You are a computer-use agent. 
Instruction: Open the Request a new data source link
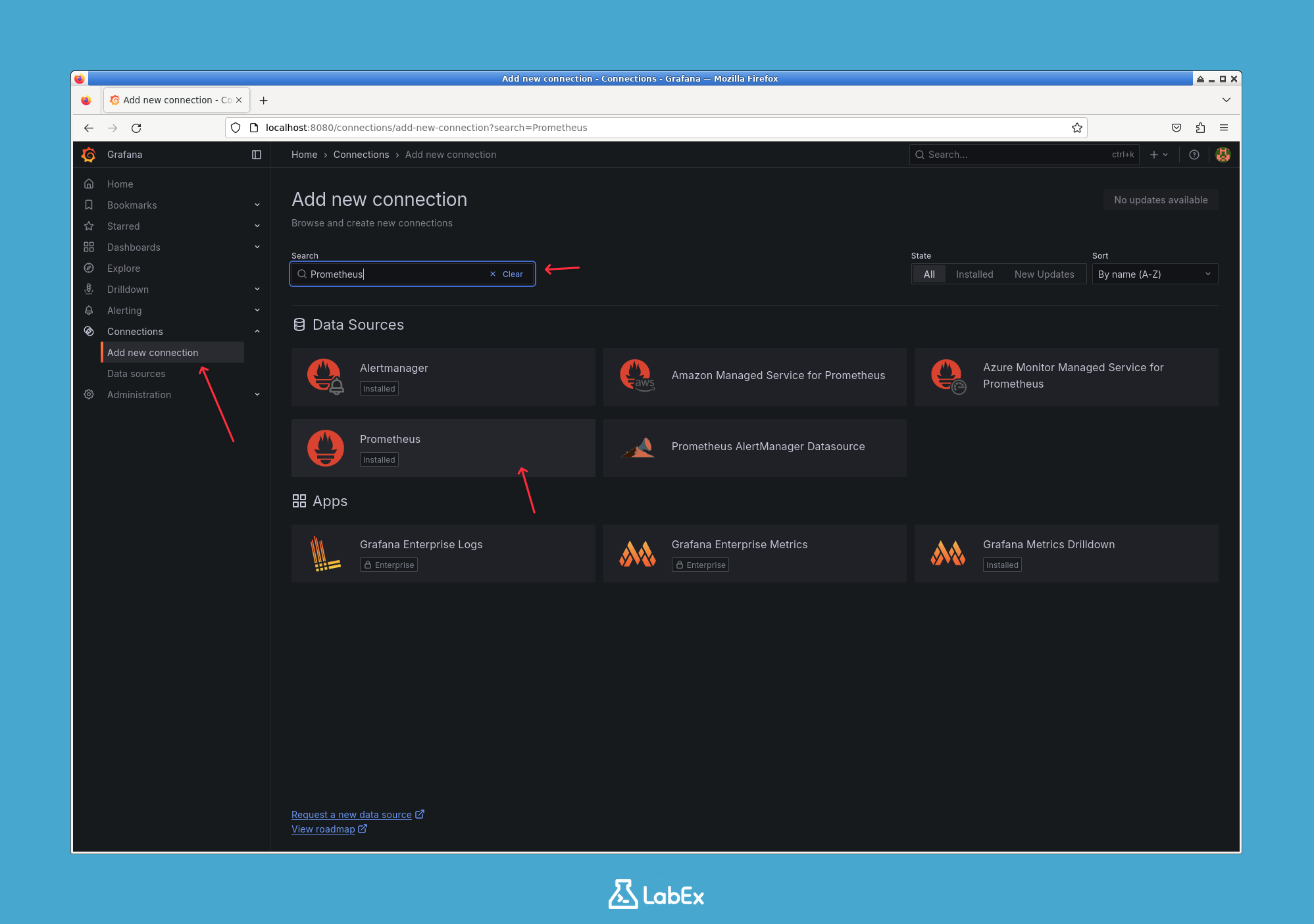pos(352,814)
